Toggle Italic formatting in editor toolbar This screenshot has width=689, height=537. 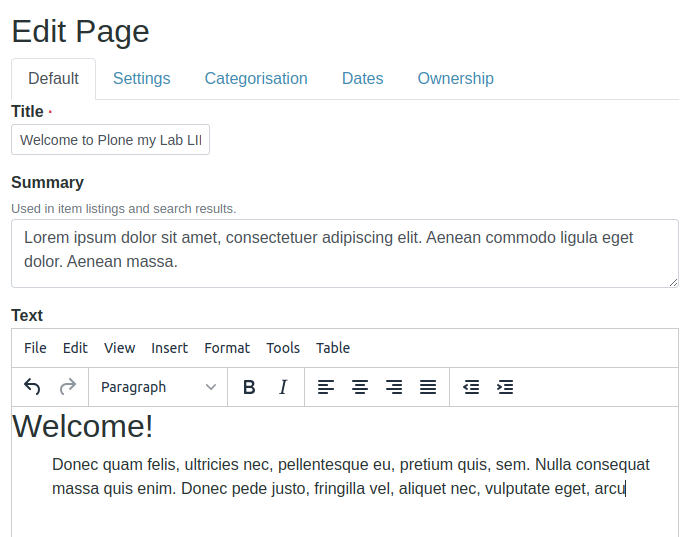coord(283,387)
